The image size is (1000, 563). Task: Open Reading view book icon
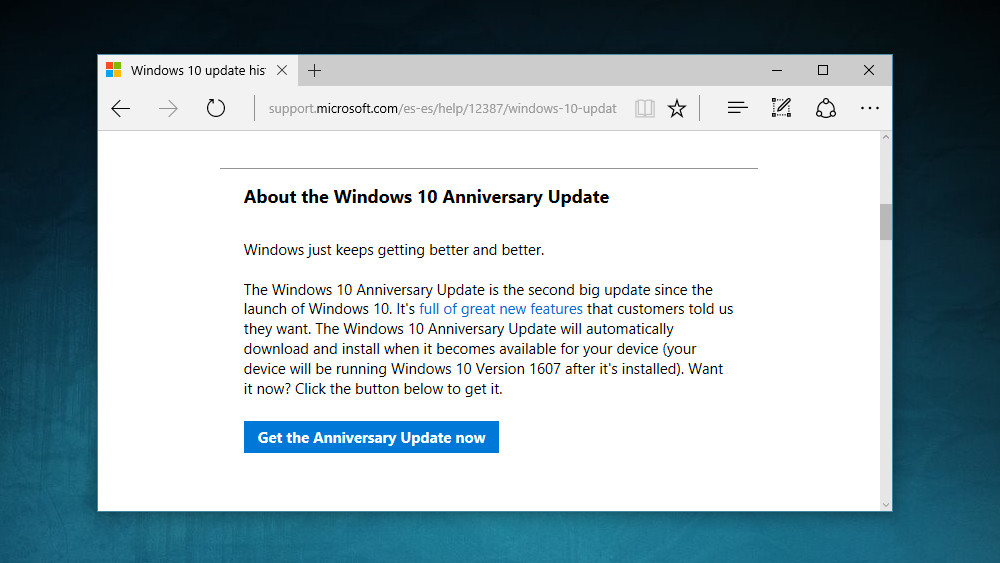pyautogui.click(x=645, y=108)
